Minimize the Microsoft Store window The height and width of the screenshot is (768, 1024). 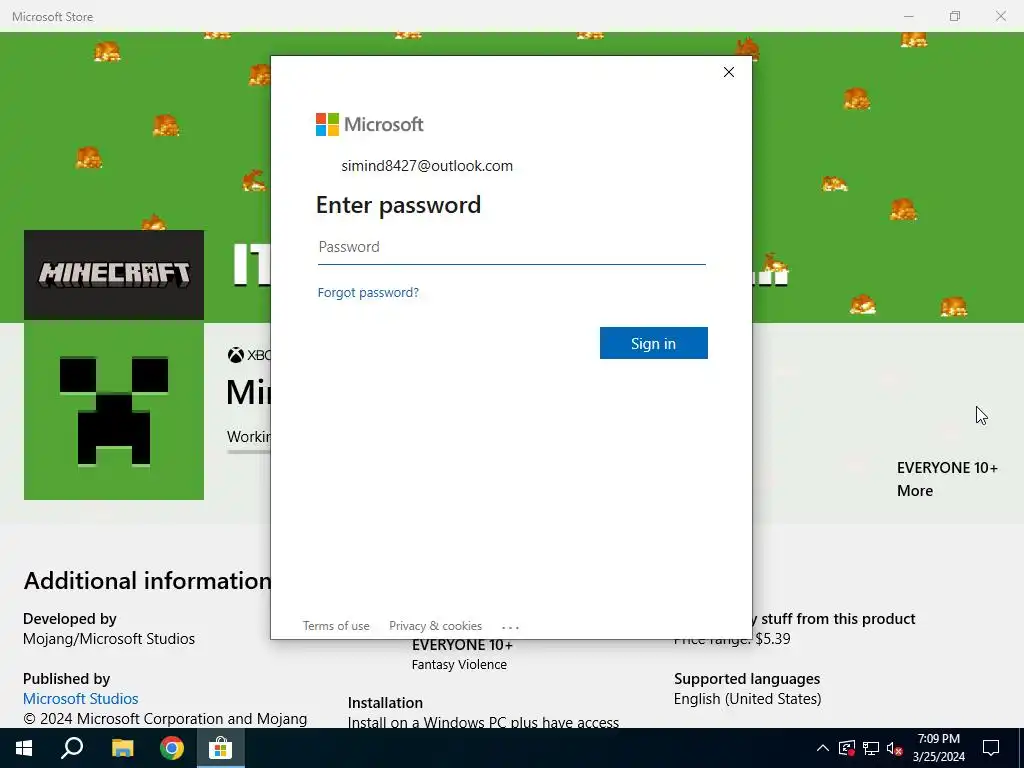(908, 16)
